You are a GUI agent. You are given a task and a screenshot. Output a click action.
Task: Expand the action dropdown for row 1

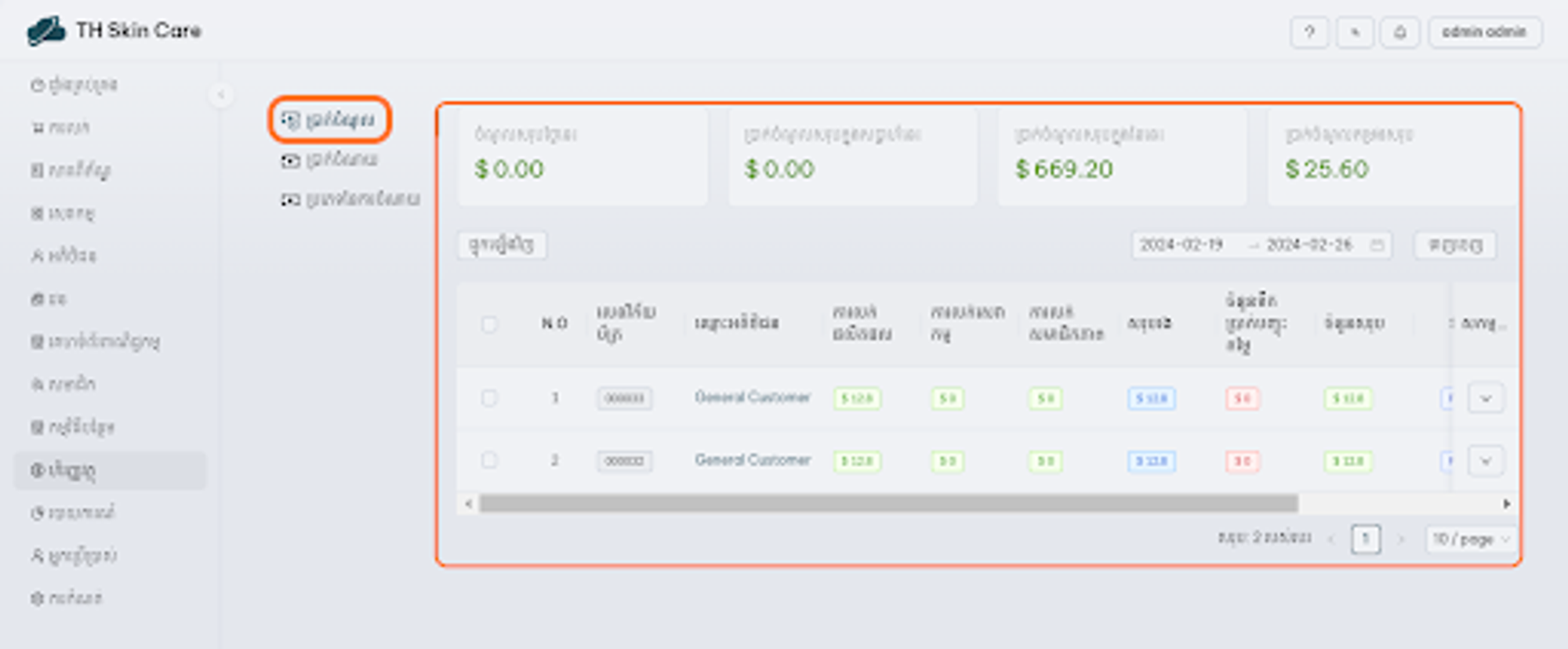pyautogui.click(x=1485, y=398)
